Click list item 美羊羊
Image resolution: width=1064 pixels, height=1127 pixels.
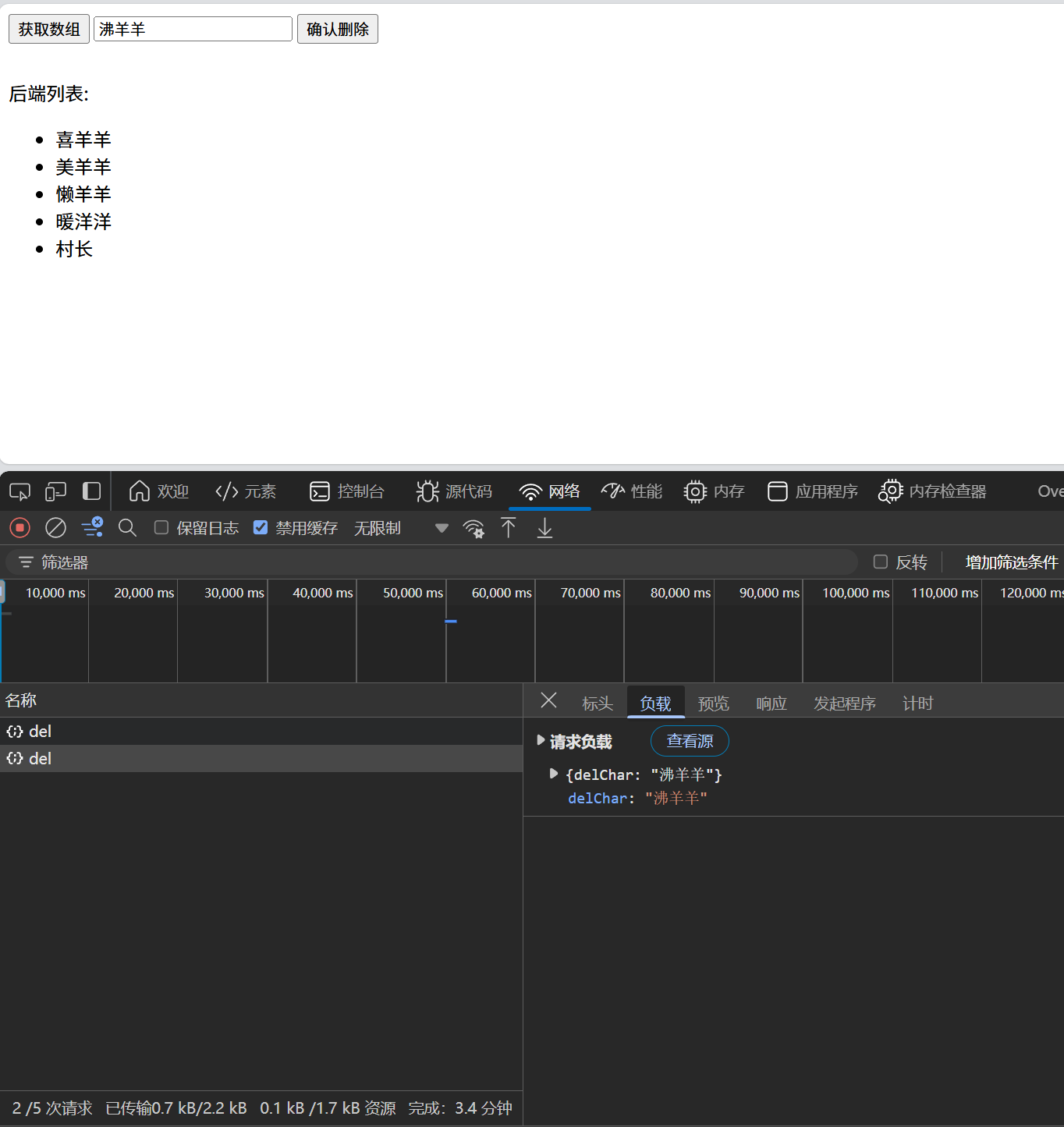83,167
